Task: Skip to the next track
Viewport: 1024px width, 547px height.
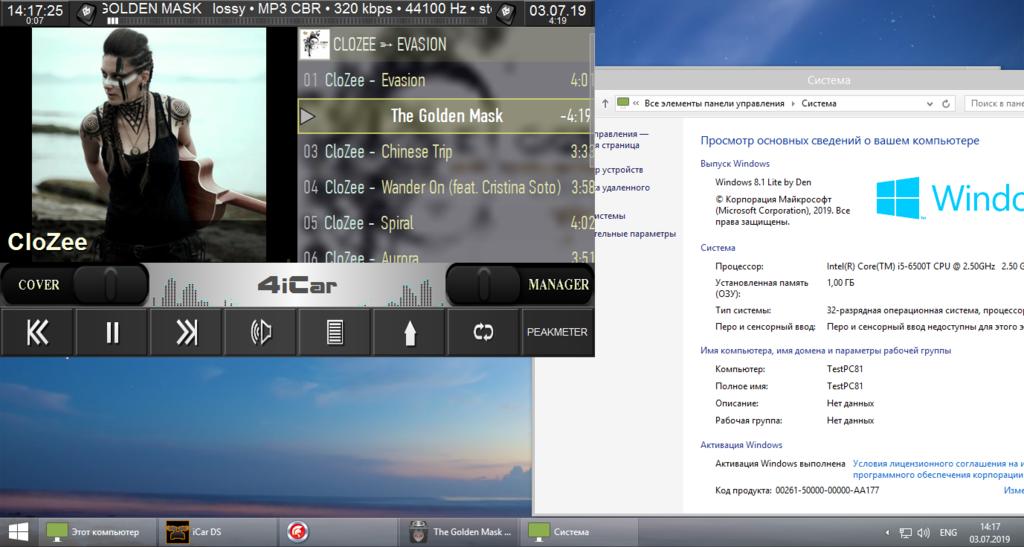Action: (x=186, y=332)
